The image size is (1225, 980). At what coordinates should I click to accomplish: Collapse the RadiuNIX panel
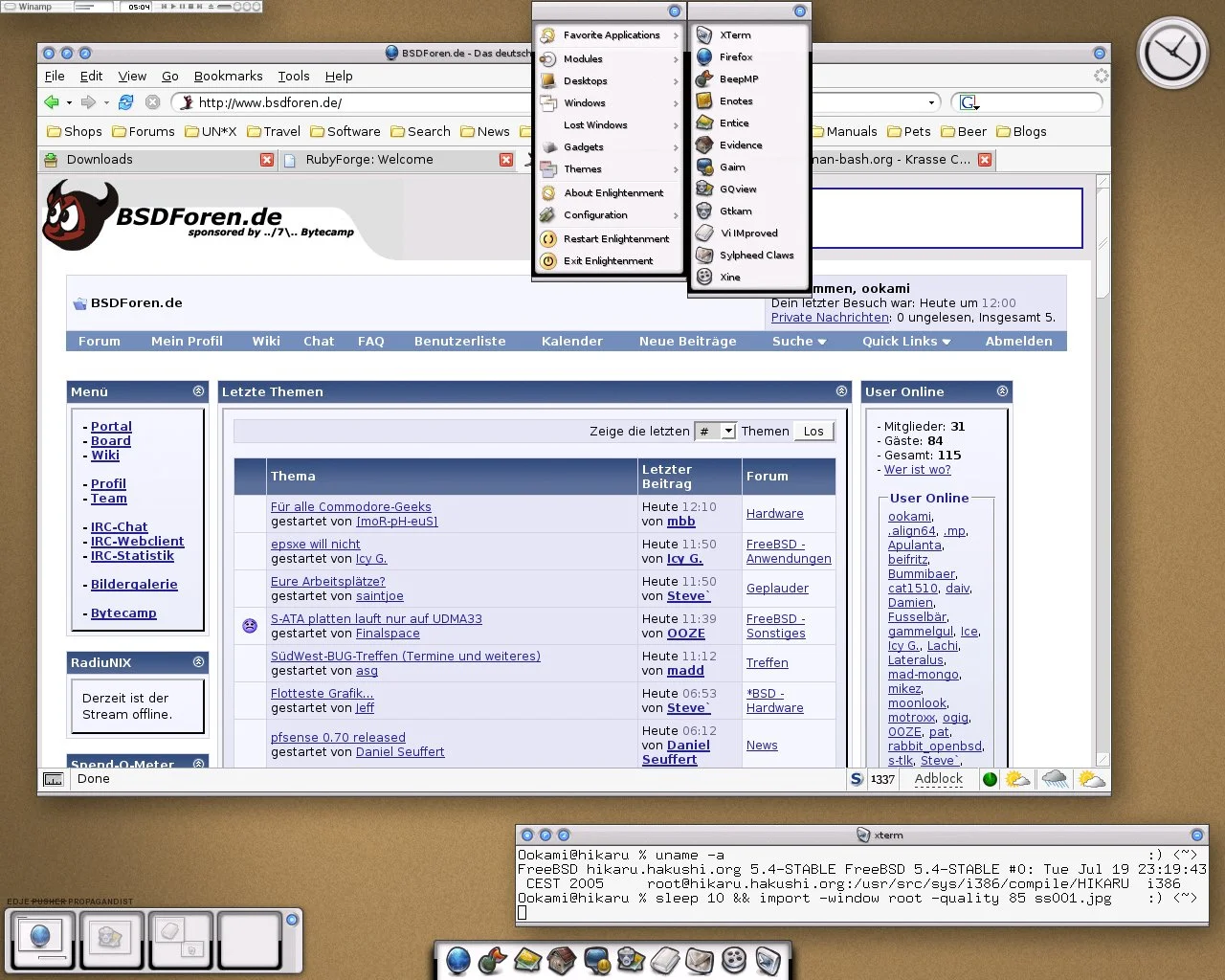pyautogui.click(x=198, y=662)
